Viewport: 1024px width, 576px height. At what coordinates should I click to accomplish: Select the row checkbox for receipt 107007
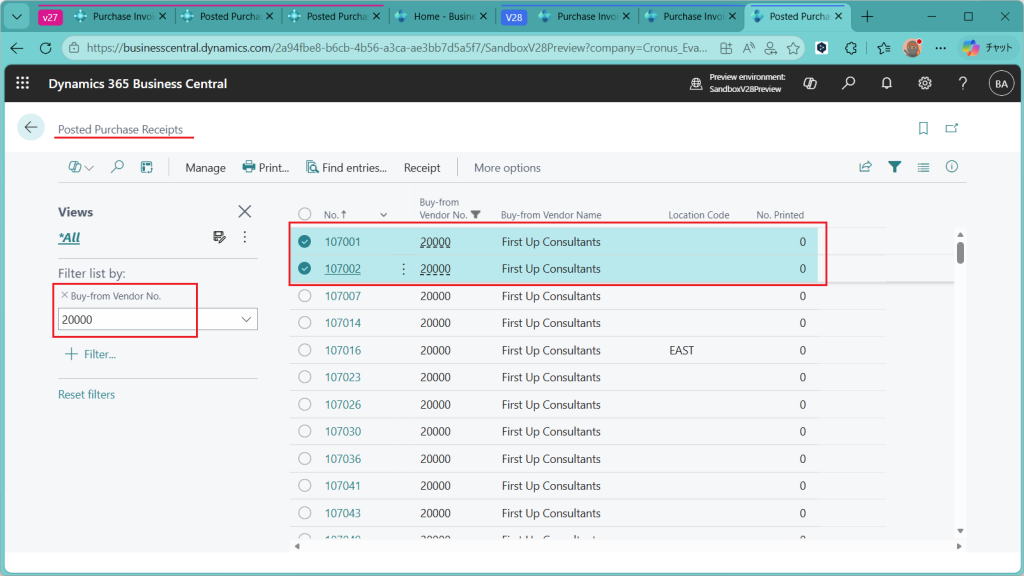coord(305,296)
